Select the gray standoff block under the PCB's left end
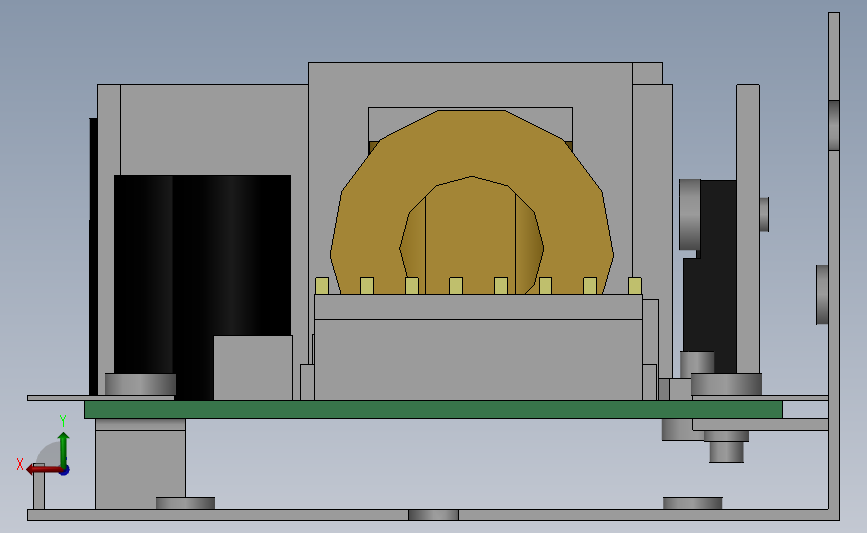 tap(140, 464)
